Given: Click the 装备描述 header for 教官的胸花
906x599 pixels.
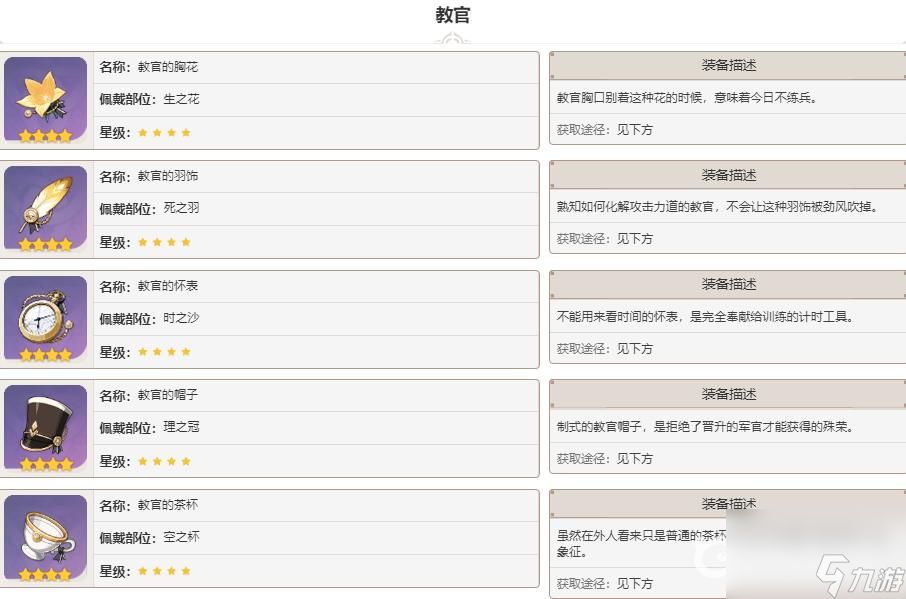Looking at the screenshot, I should [x=728, y=65].
